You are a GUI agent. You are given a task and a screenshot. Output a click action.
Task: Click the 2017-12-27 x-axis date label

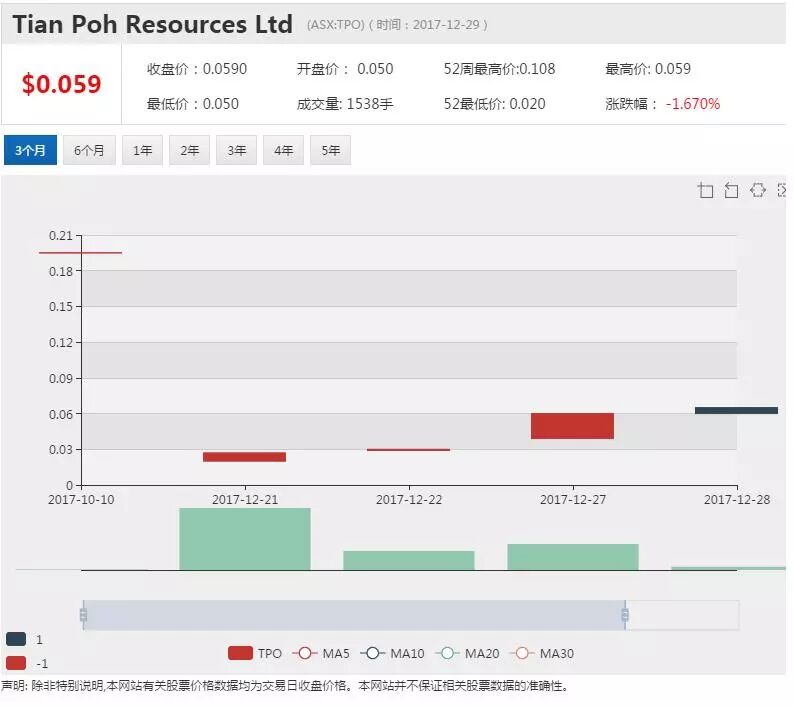click(x=573, y=499)
